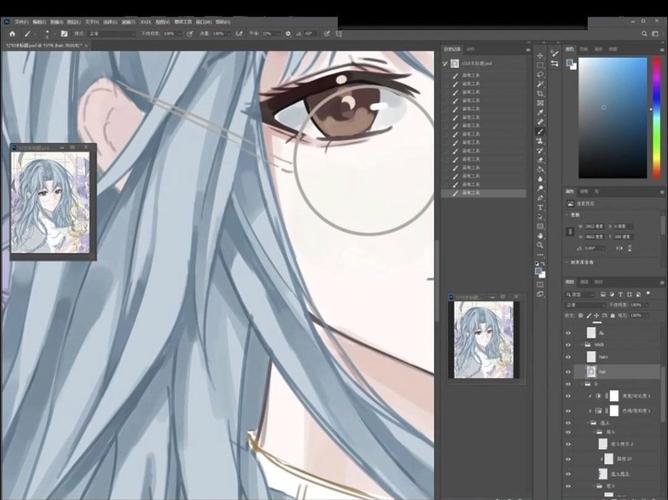The width and height of the screenshot is (668, 500).
Task: Click the Home icon in options bar
Action: pyautogui.click(x=12, y=34)
